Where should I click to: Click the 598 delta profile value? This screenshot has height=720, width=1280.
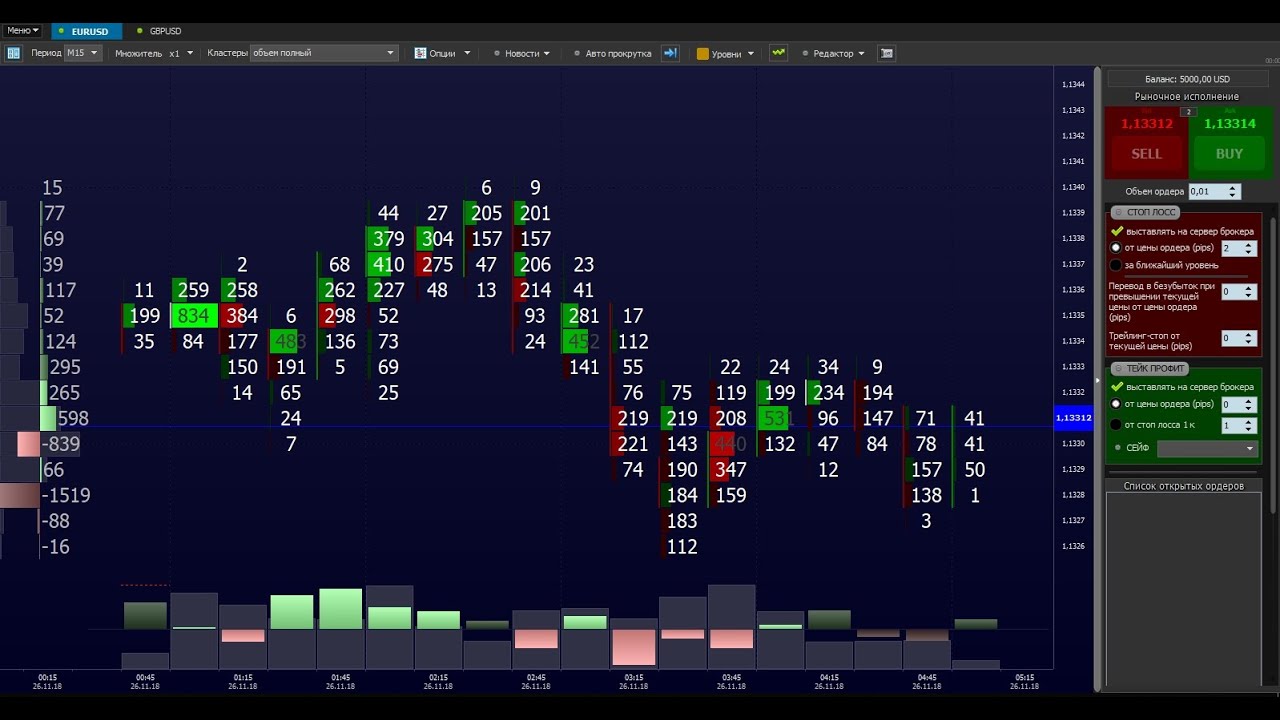74,418
